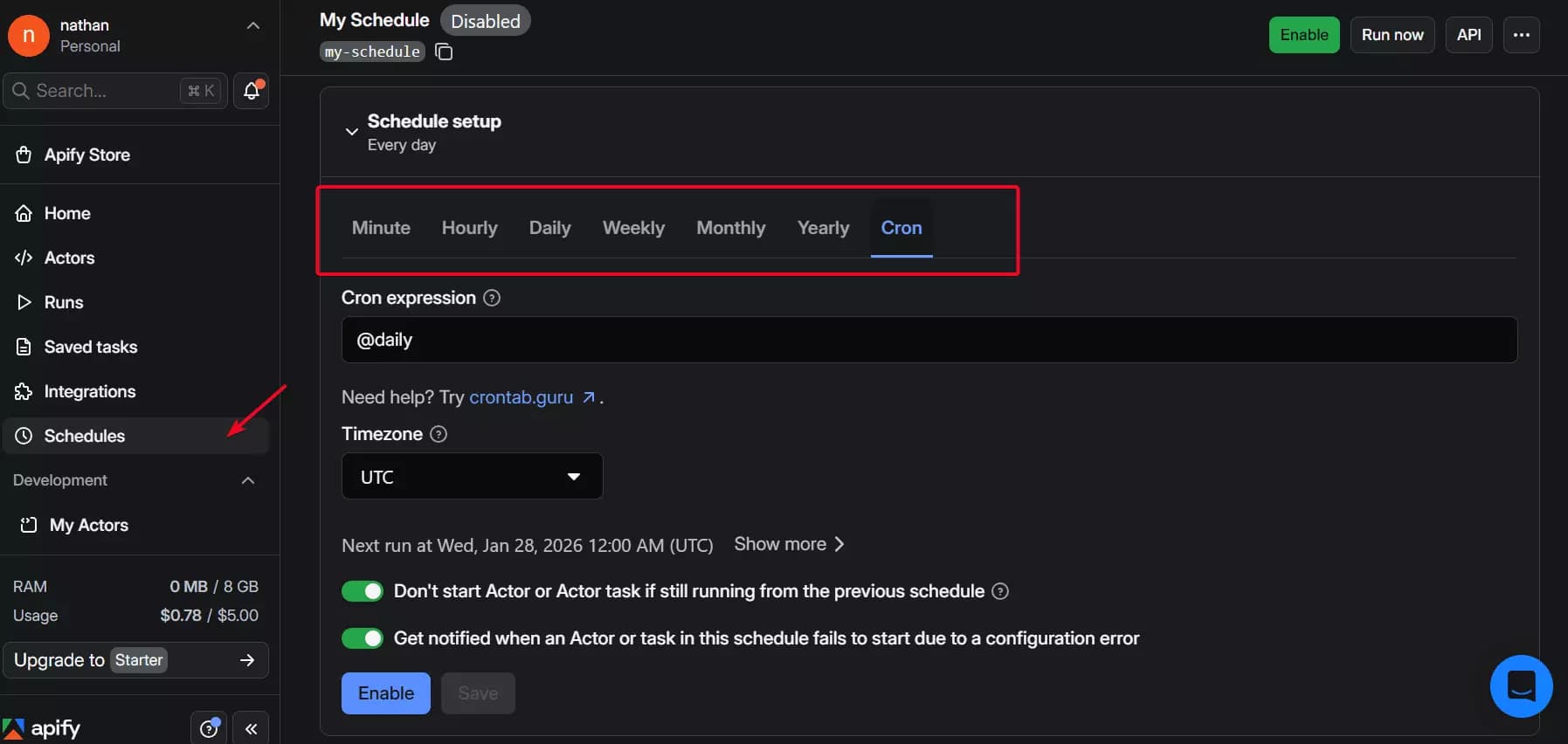Image resolution: width=1568 pixels, height=744 pixels.
Task: Click the notifications bell icon
Action: pos(252,91)
